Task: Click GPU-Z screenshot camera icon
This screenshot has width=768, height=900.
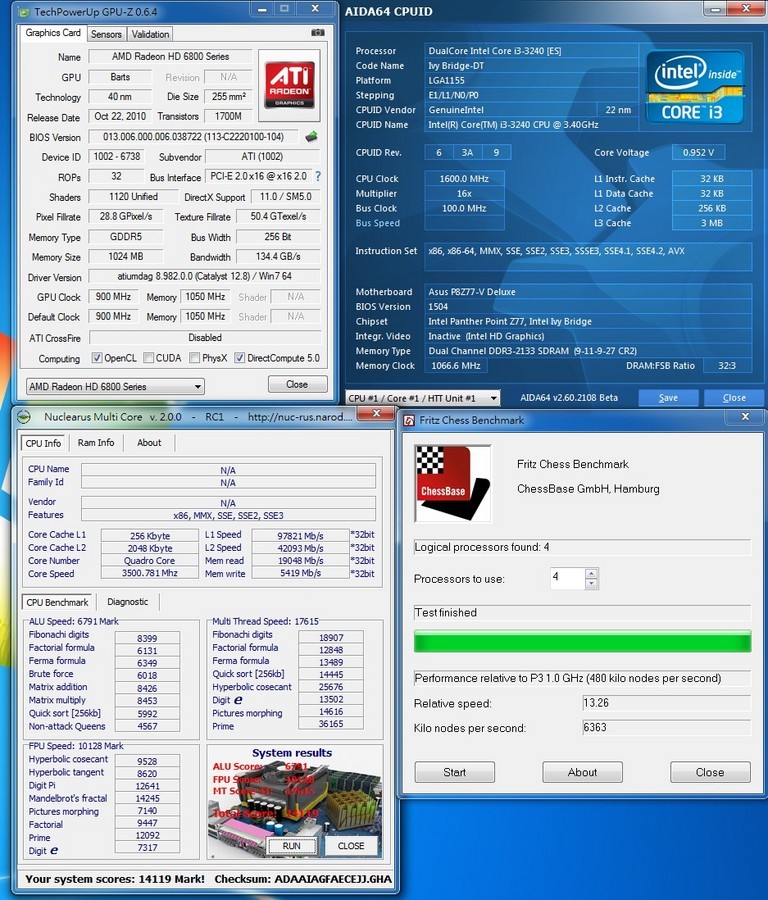Action: (317, 33)
